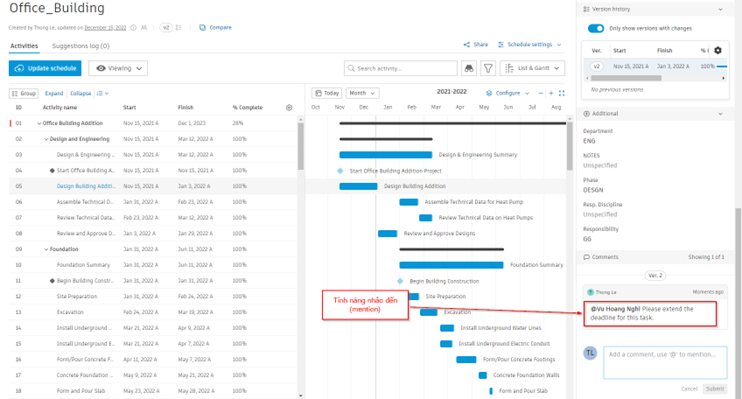Submit the comment
Image resolution: width=742 pixels, height=399 pixels.
pyautogui.click(x=715, y=389)
